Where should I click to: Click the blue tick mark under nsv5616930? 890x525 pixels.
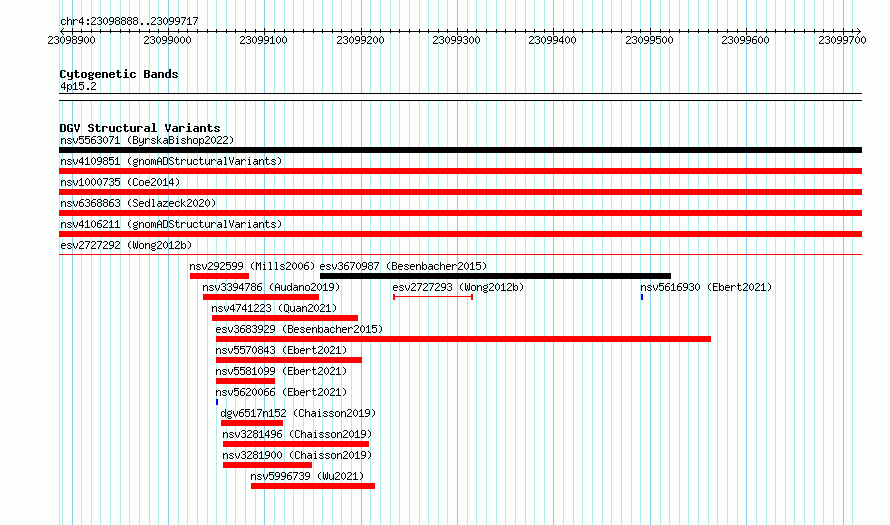[x=642, y=297]
